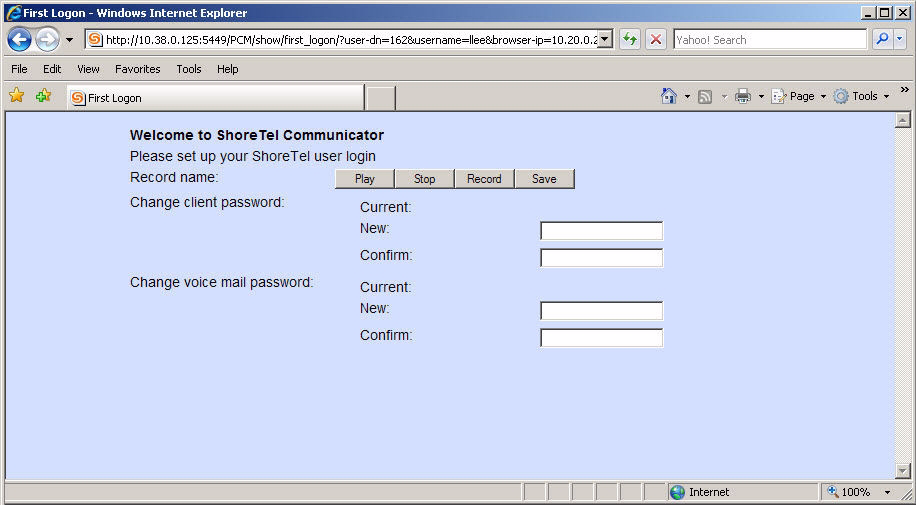Show more command bar items with chevron

[904, 89]
